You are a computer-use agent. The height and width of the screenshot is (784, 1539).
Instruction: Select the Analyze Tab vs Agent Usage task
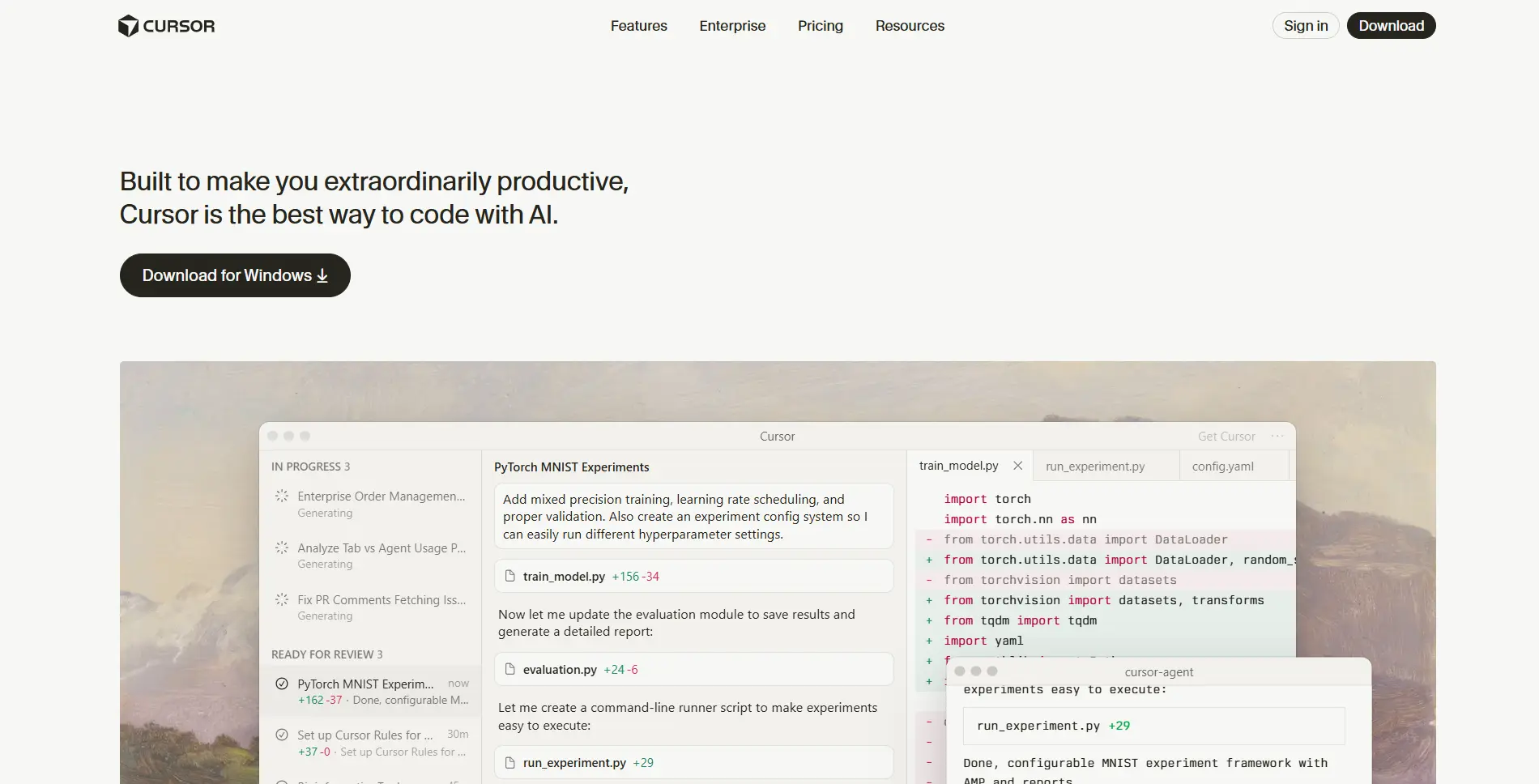[x=382, y=548]
